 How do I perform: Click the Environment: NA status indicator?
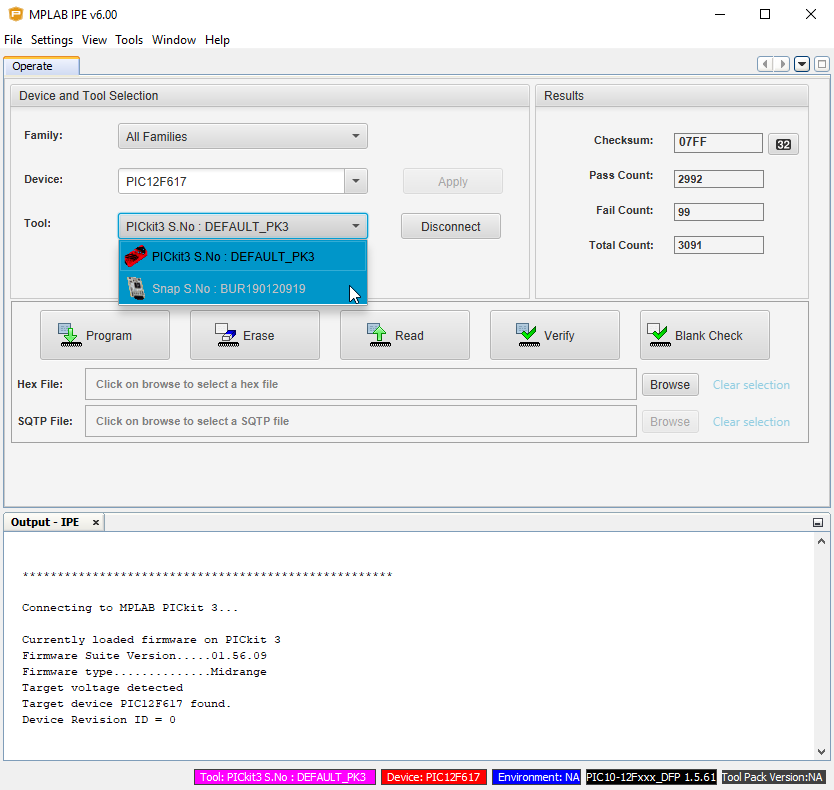[x=537, y=777]
